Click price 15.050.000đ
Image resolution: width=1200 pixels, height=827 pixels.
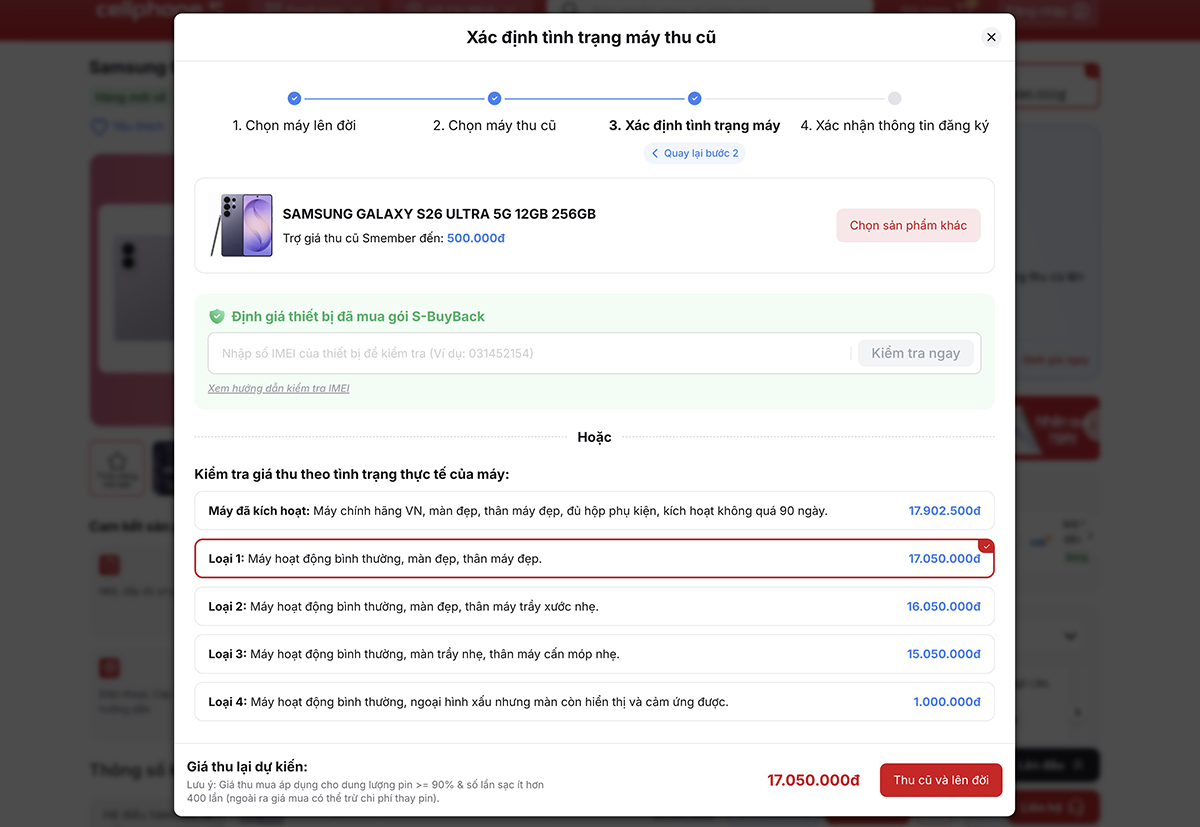pos(944,654)
